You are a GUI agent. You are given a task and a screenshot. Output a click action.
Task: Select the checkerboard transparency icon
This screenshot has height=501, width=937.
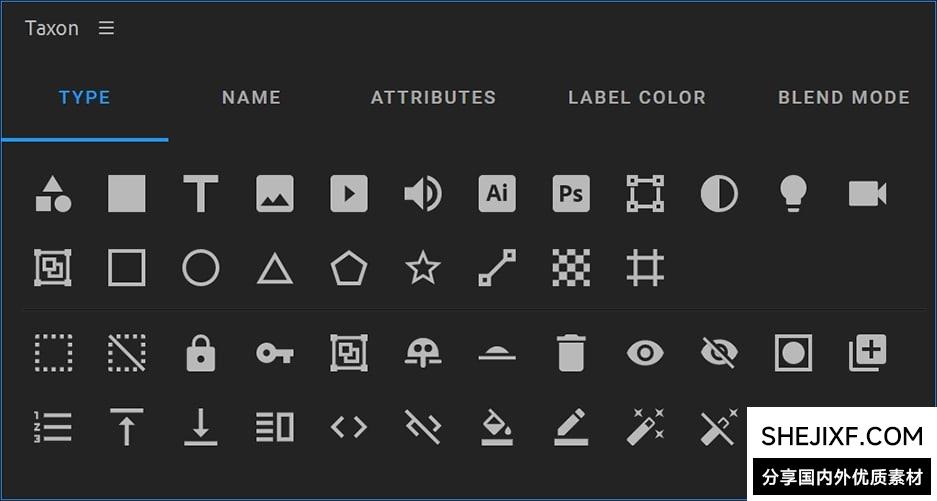[x=571, y=268]
